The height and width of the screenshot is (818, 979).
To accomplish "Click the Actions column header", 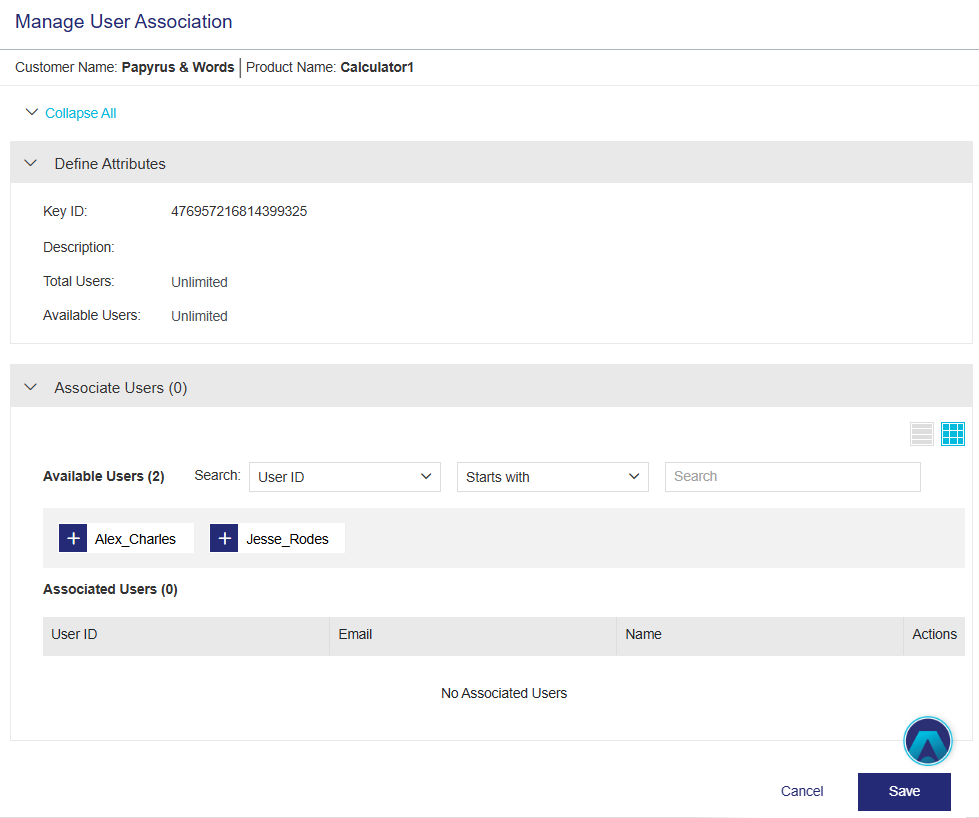I will pos(934,634).
